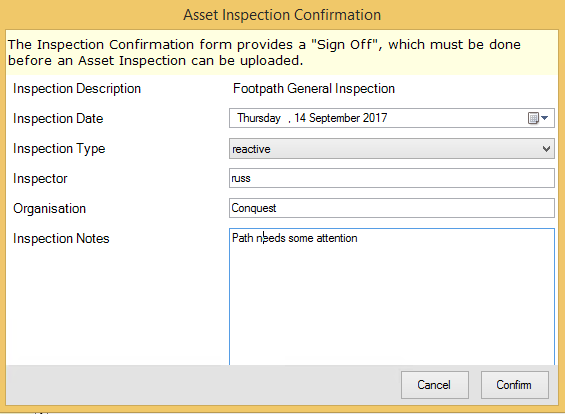Open the combo box showing 'reactive'
565x414 pixels.
coord(392,149)
